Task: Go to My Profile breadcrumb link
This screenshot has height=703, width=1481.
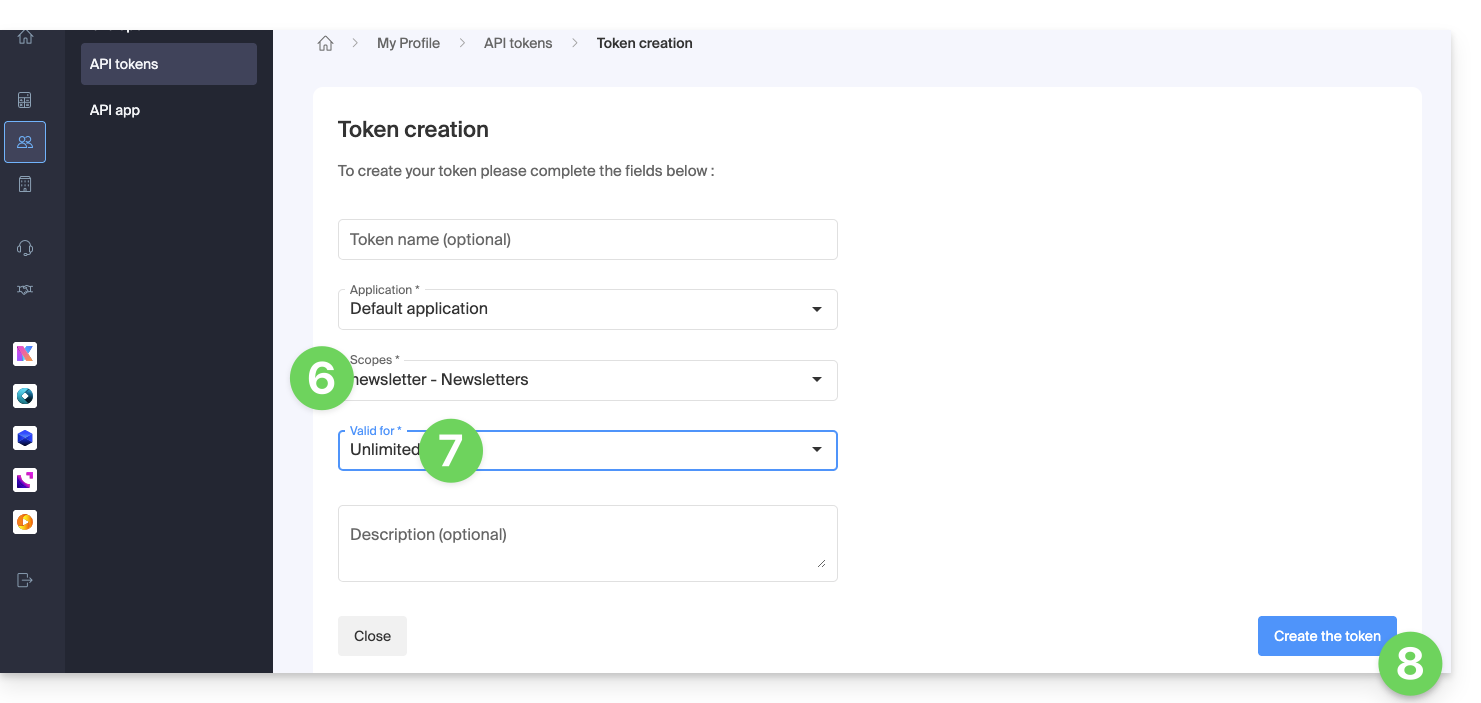Action: pos(408,43)
